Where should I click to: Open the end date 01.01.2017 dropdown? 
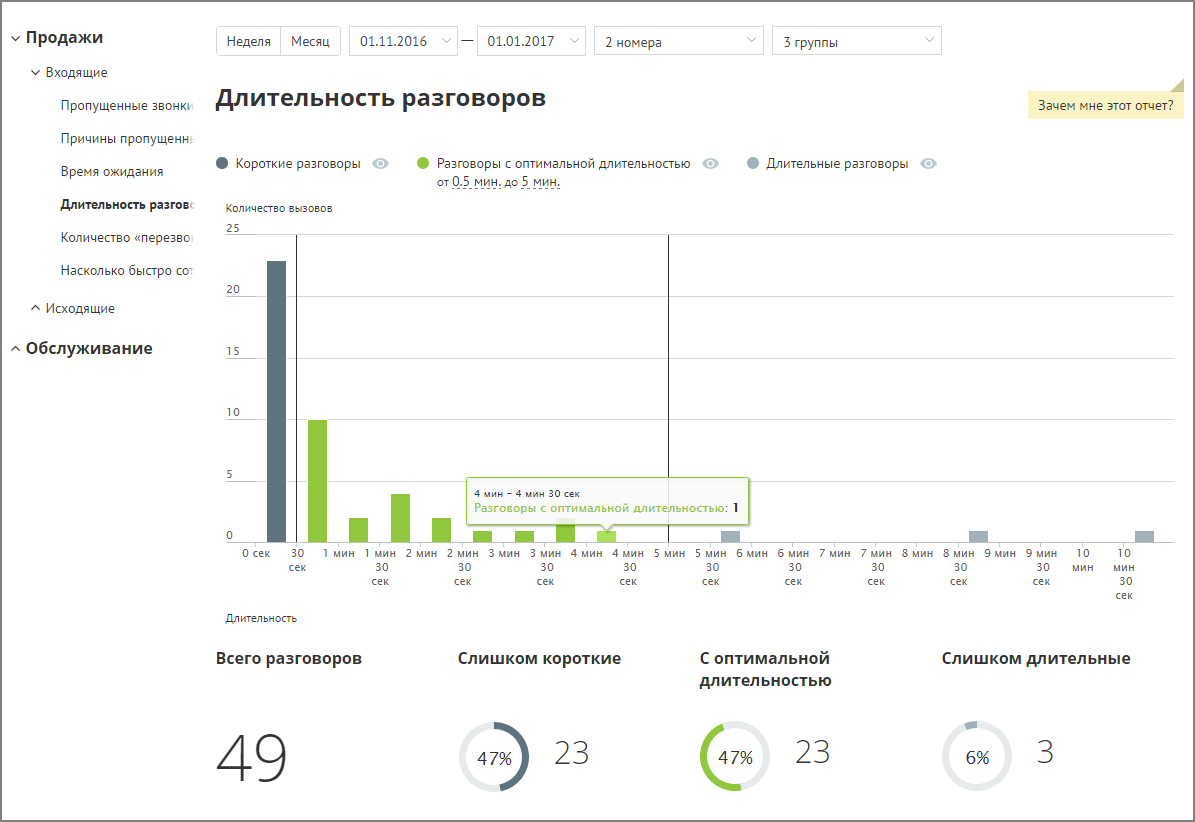(x=531, y=41)
